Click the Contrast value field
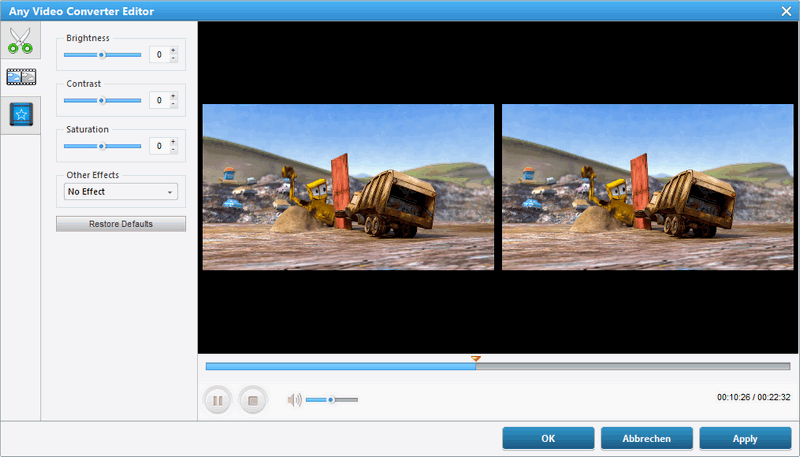 pos(159,100)
